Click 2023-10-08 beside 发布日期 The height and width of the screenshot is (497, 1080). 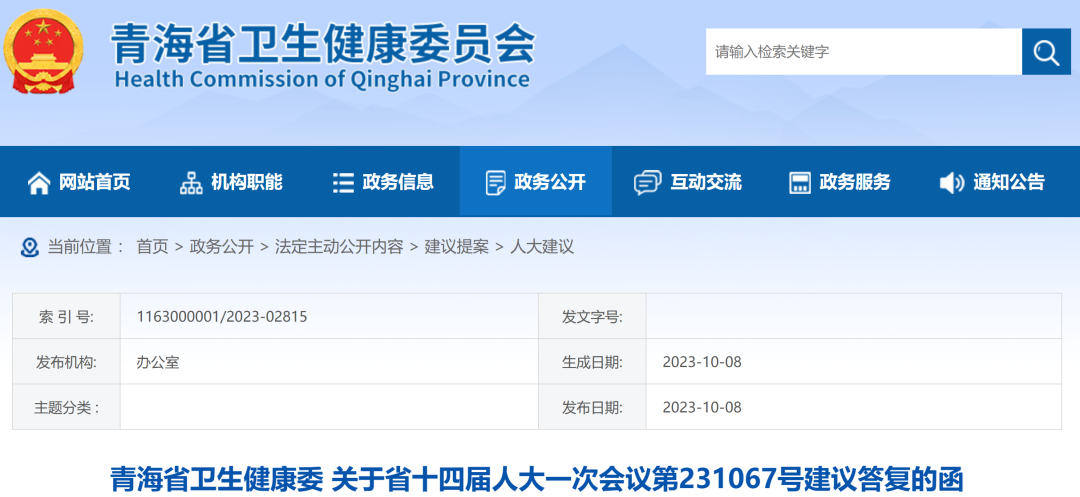click(x=702, y=408)
